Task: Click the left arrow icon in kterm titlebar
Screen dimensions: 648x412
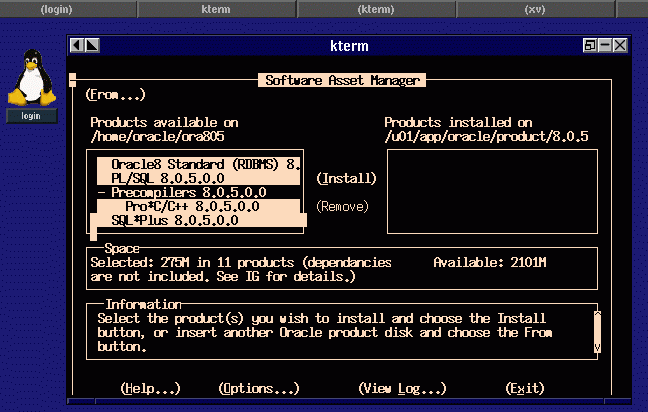Action: tap(77, 45)
